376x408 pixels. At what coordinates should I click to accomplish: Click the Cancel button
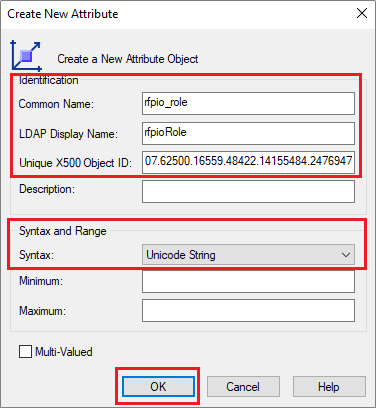[243, 387]
